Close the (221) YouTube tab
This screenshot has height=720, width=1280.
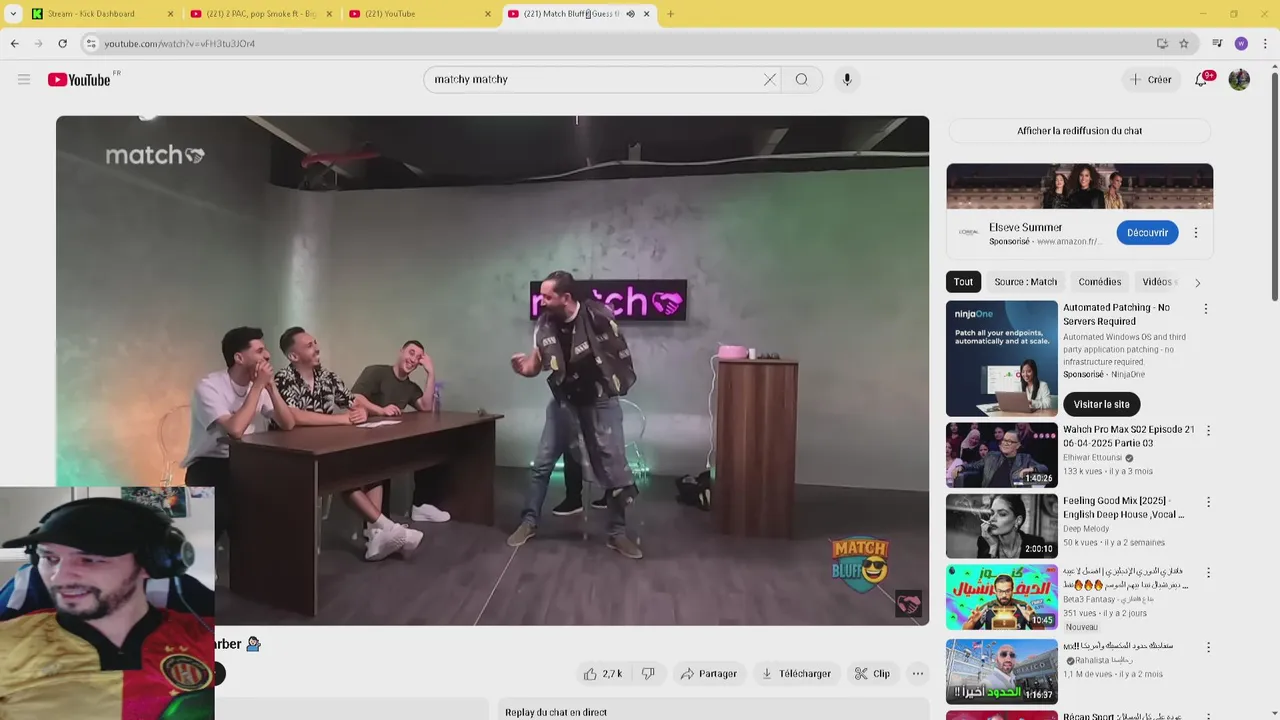click(x=488, y=14)
